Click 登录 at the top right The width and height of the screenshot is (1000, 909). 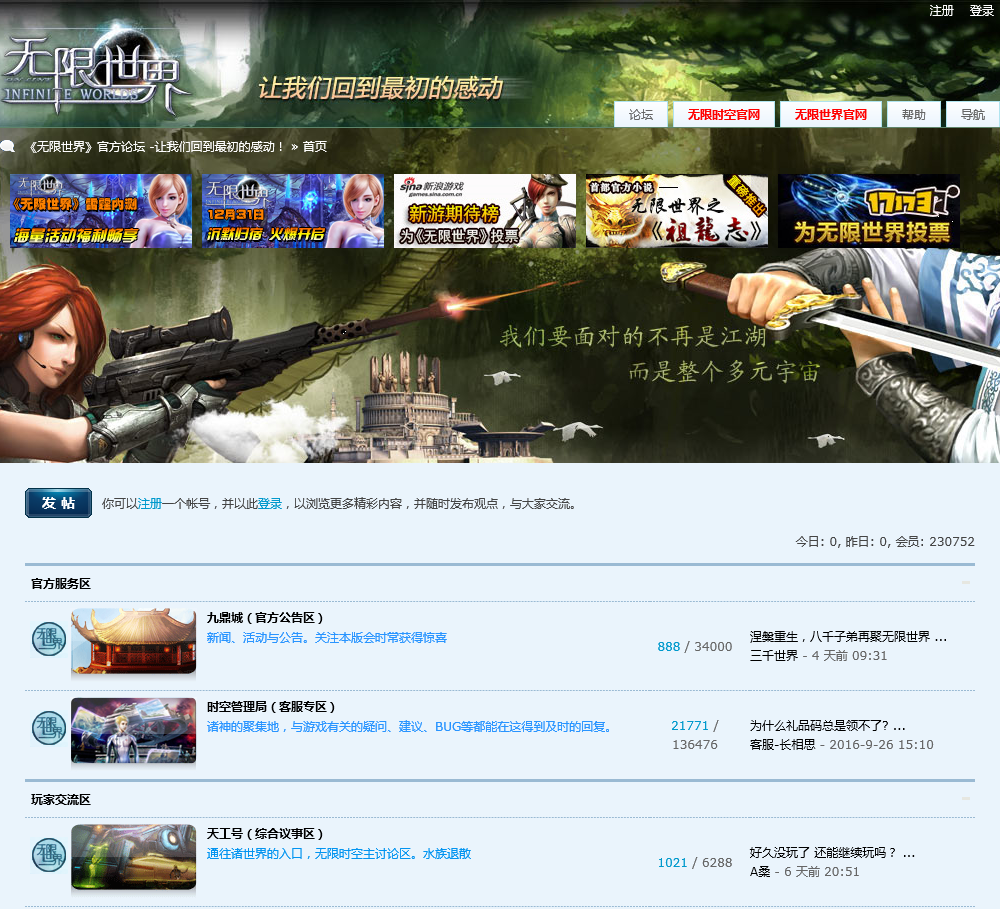pyautogui.click(x=982, y=11)
